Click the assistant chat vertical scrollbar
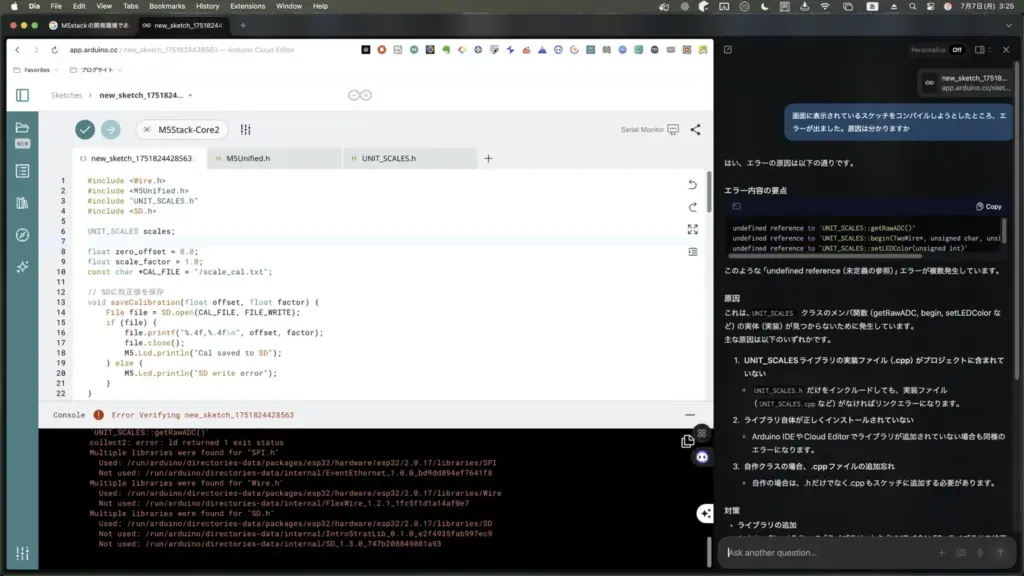This screenshot has width=1024, height=576. (1016, 219)
